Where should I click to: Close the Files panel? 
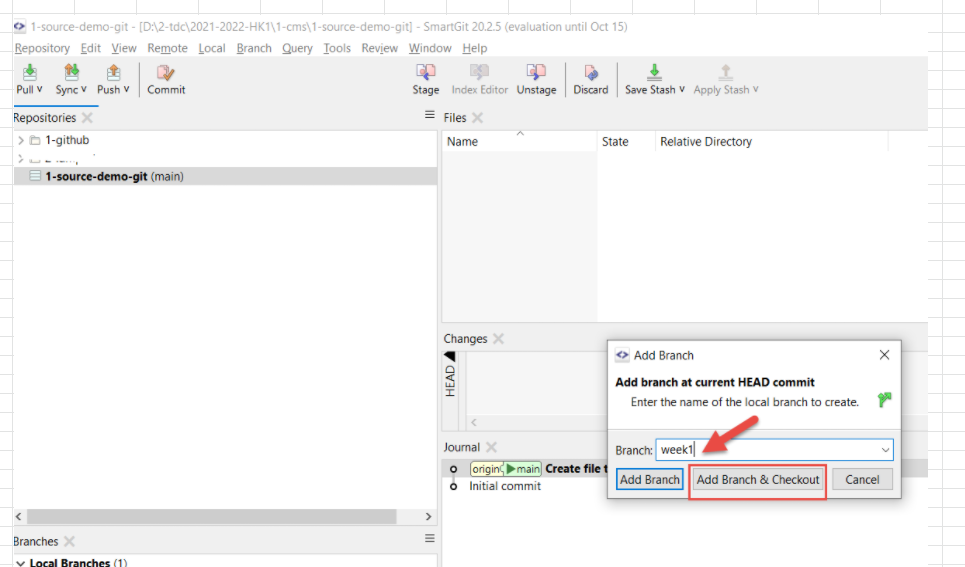coord(477,118)
